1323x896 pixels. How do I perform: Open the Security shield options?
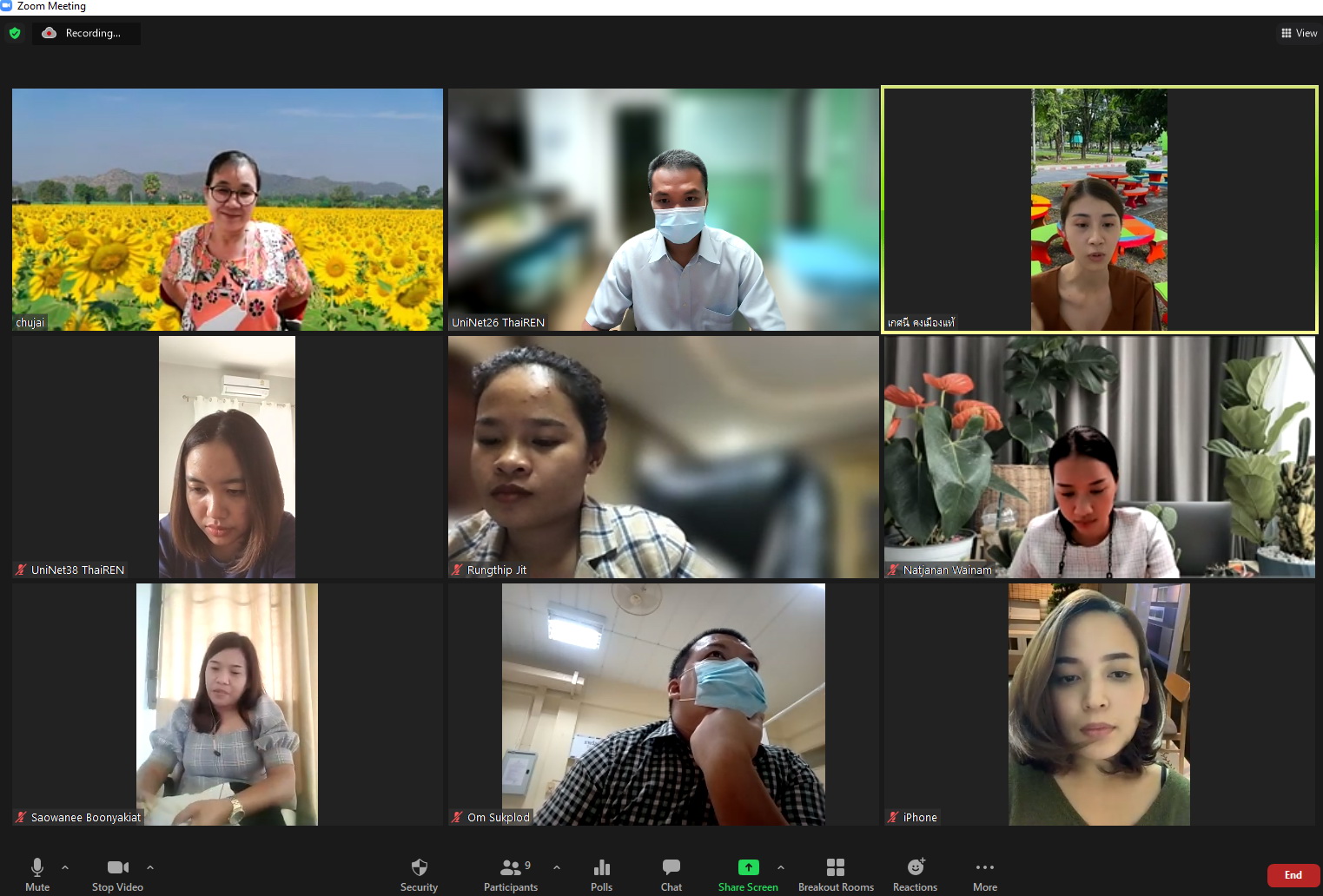click(x=419, y=873)
